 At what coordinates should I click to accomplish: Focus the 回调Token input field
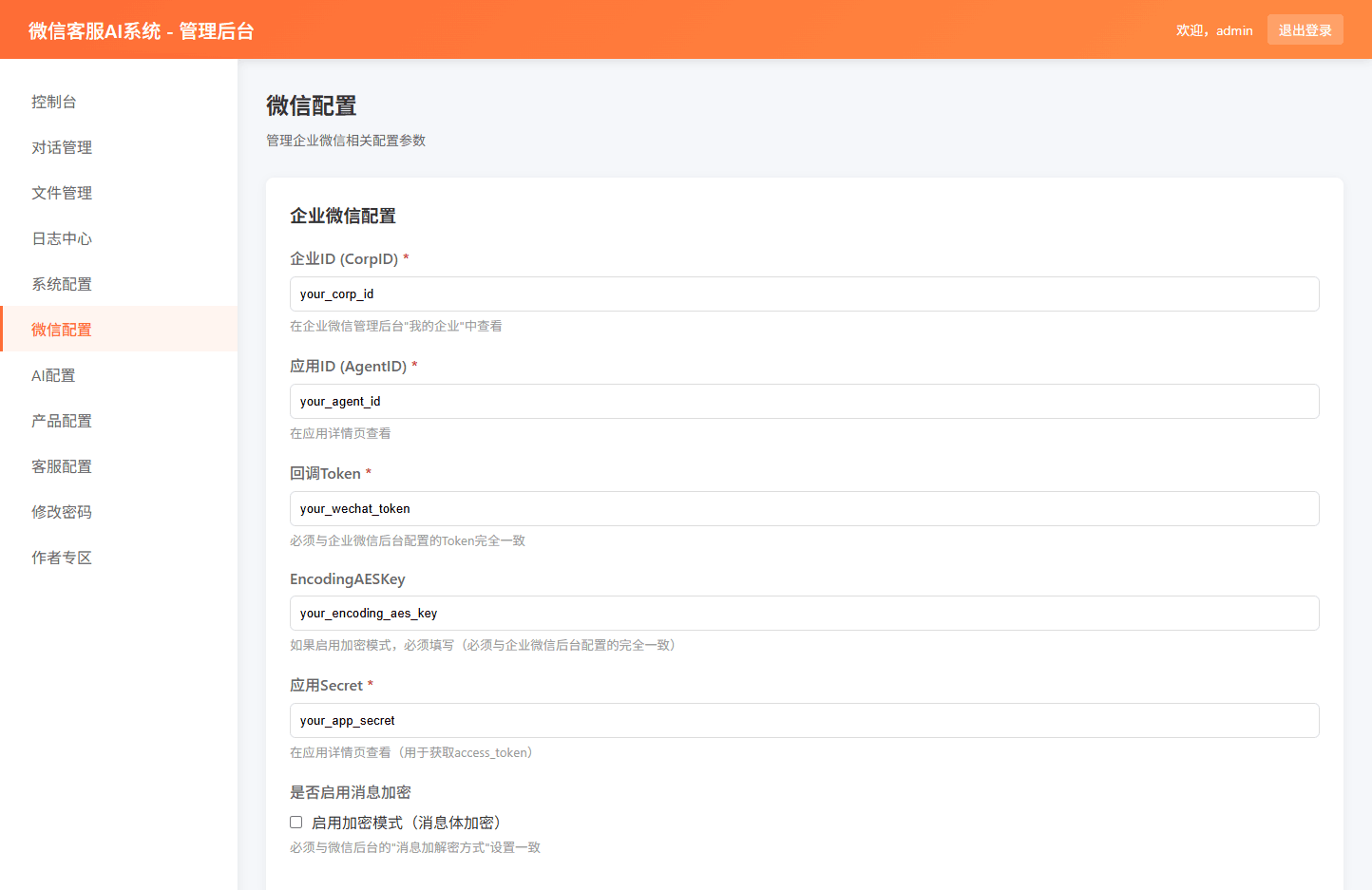pyautogui.click(x=804, y=508)
